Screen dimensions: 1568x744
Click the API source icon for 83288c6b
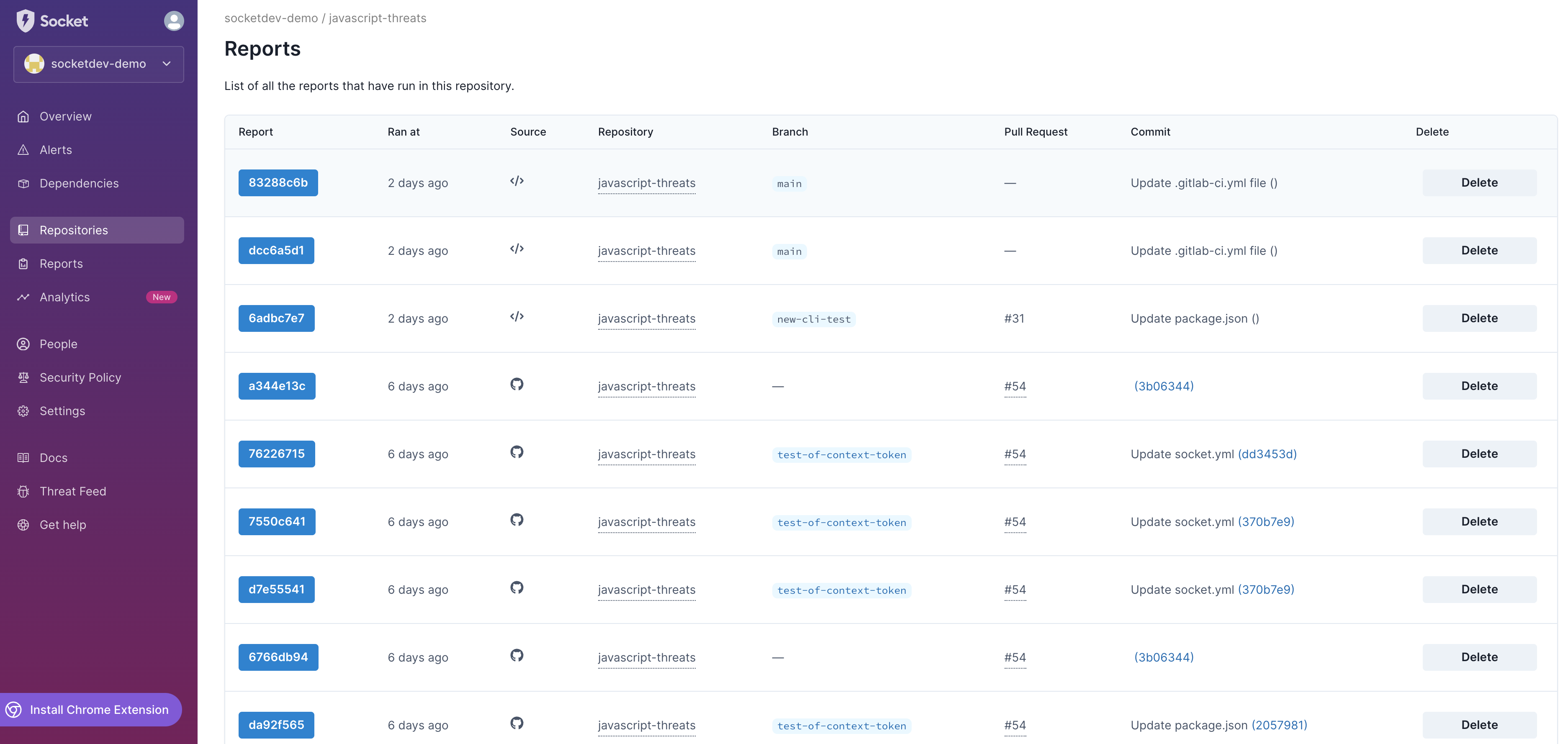click(x=517, y=181)
